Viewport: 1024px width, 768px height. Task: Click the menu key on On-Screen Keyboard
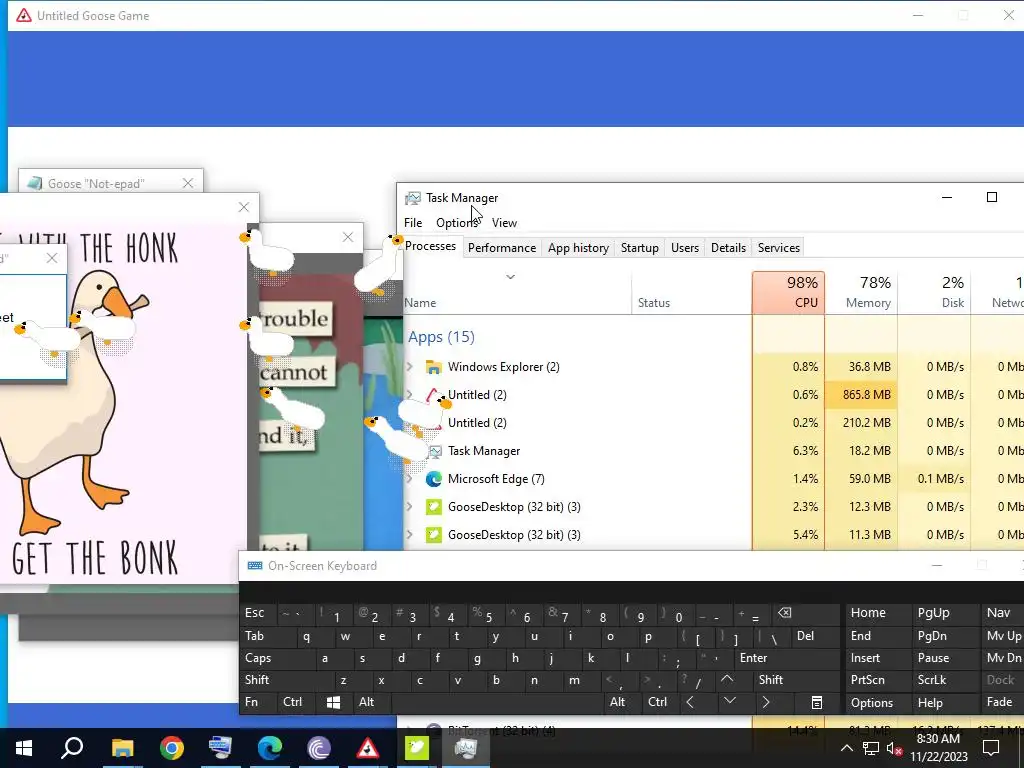[x=816, y=703]
